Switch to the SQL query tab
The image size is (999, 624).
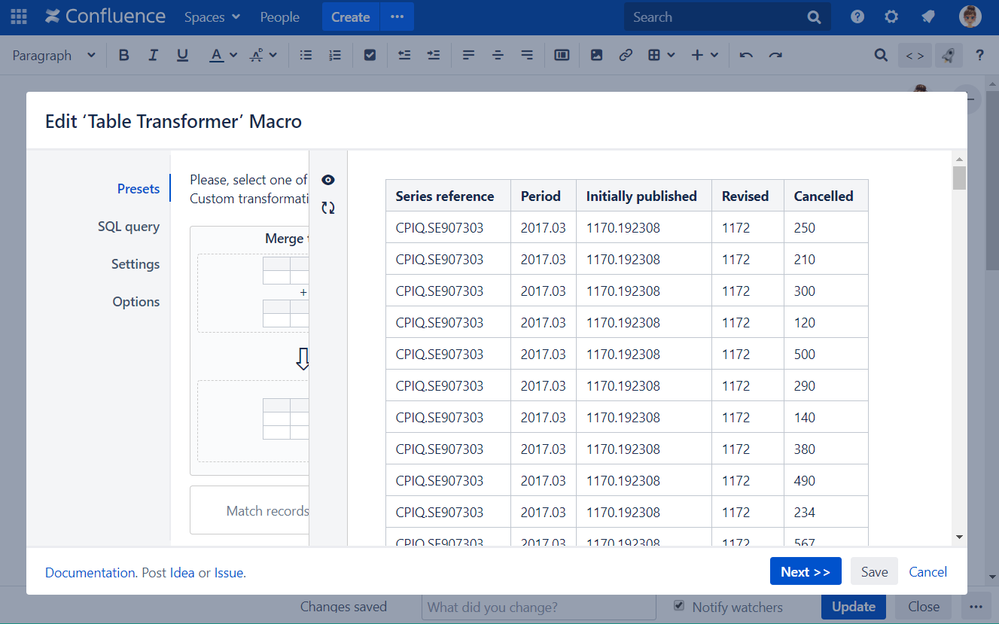point(128,227)
